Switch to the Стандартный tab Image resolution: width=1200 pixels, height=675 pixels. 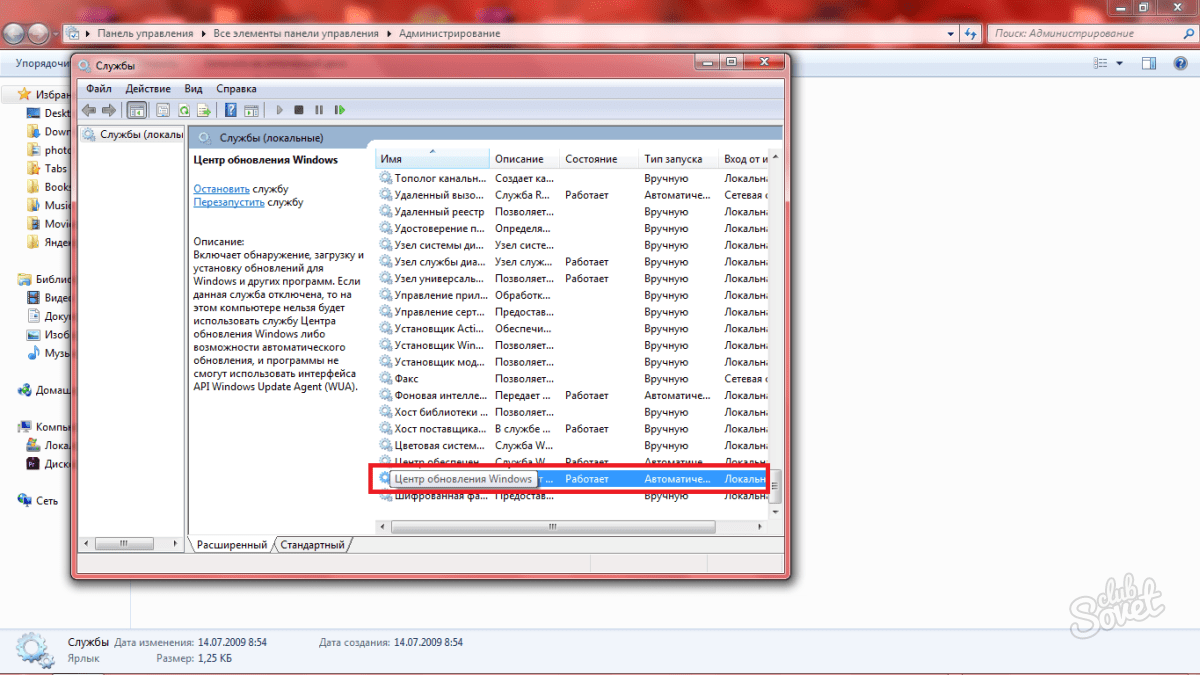click(x=312, y=545)
